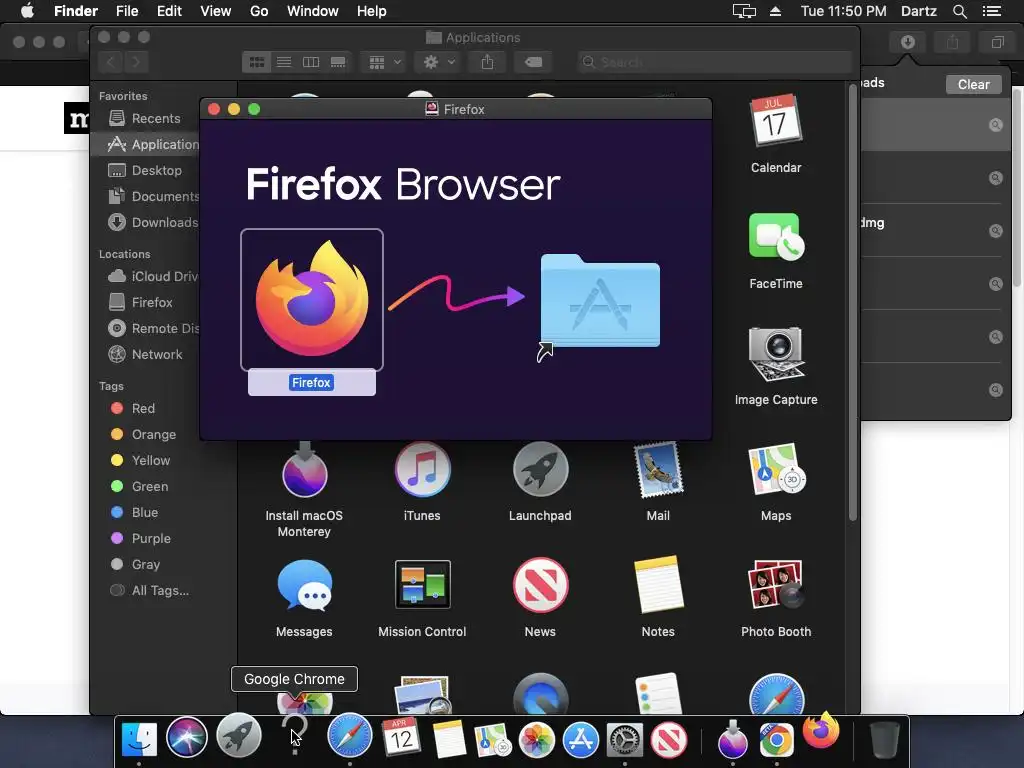Image resolution: width=1024 pixels, height=768 pixels.
Task: Open Safari from the Dock
Action: [x=349, y=737]
